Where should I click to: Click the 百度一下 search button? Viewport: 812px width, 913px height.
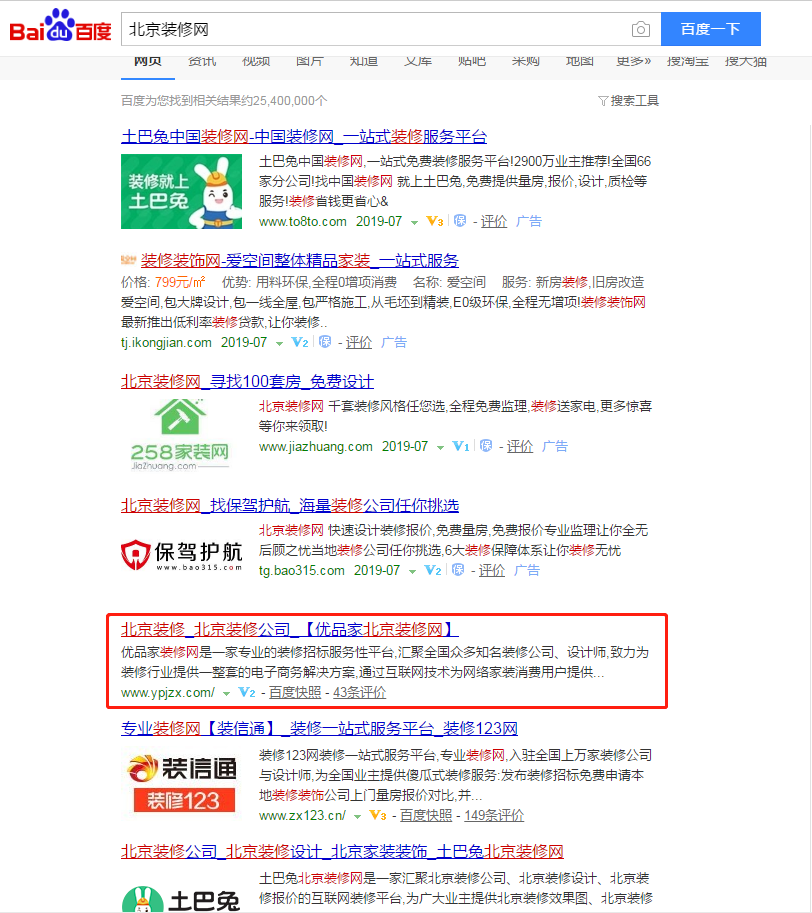710,29
